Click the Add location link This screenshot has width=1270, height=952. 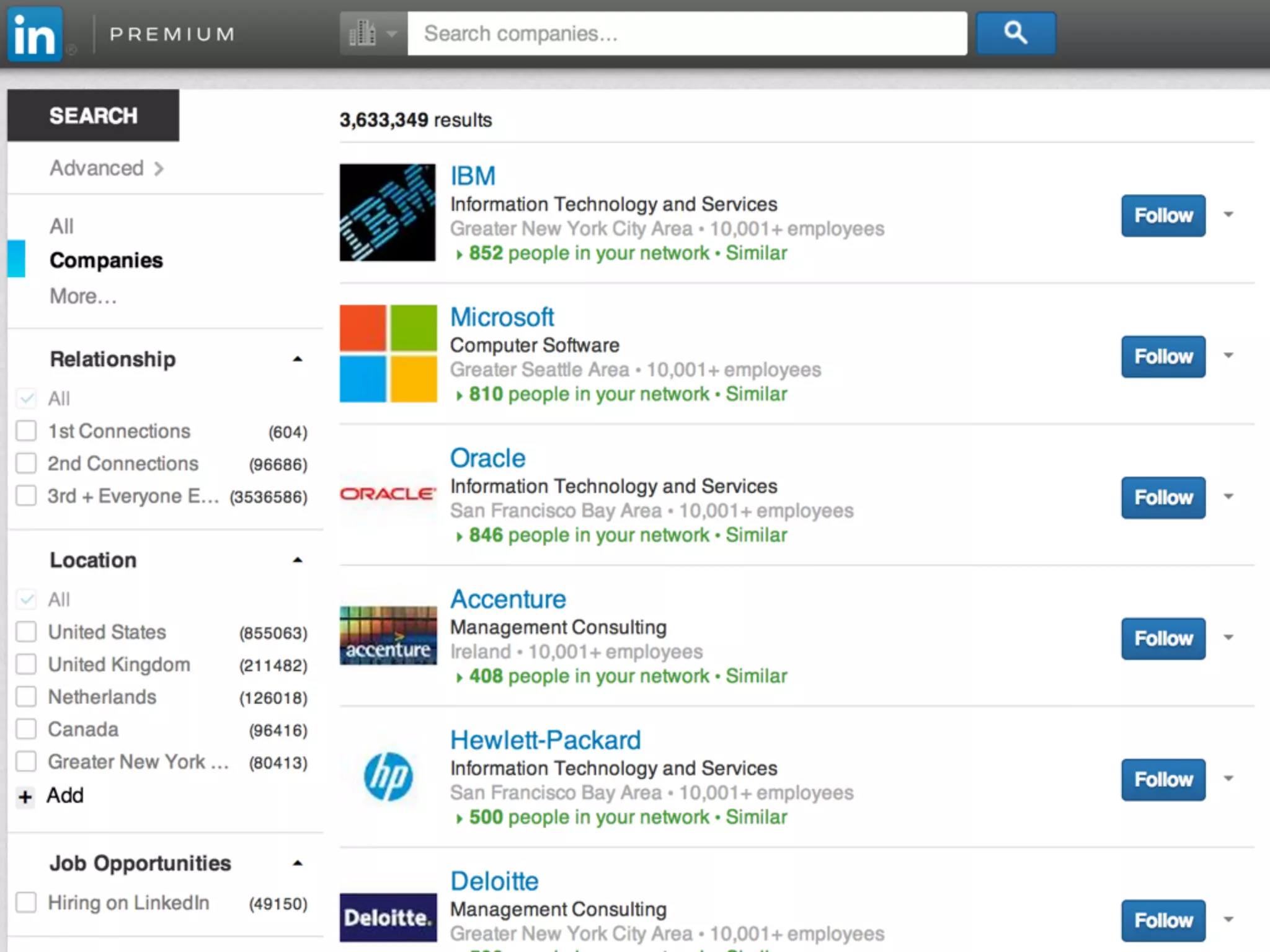point(65,795)
